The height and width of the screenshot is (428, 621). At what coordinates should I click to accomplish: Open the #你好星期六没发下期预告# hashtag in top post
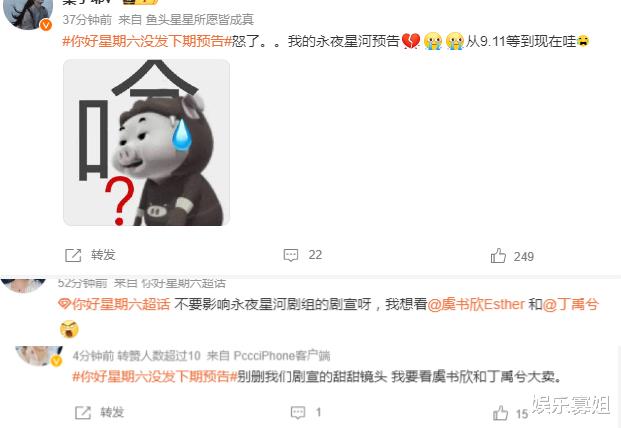pos(147,41)
